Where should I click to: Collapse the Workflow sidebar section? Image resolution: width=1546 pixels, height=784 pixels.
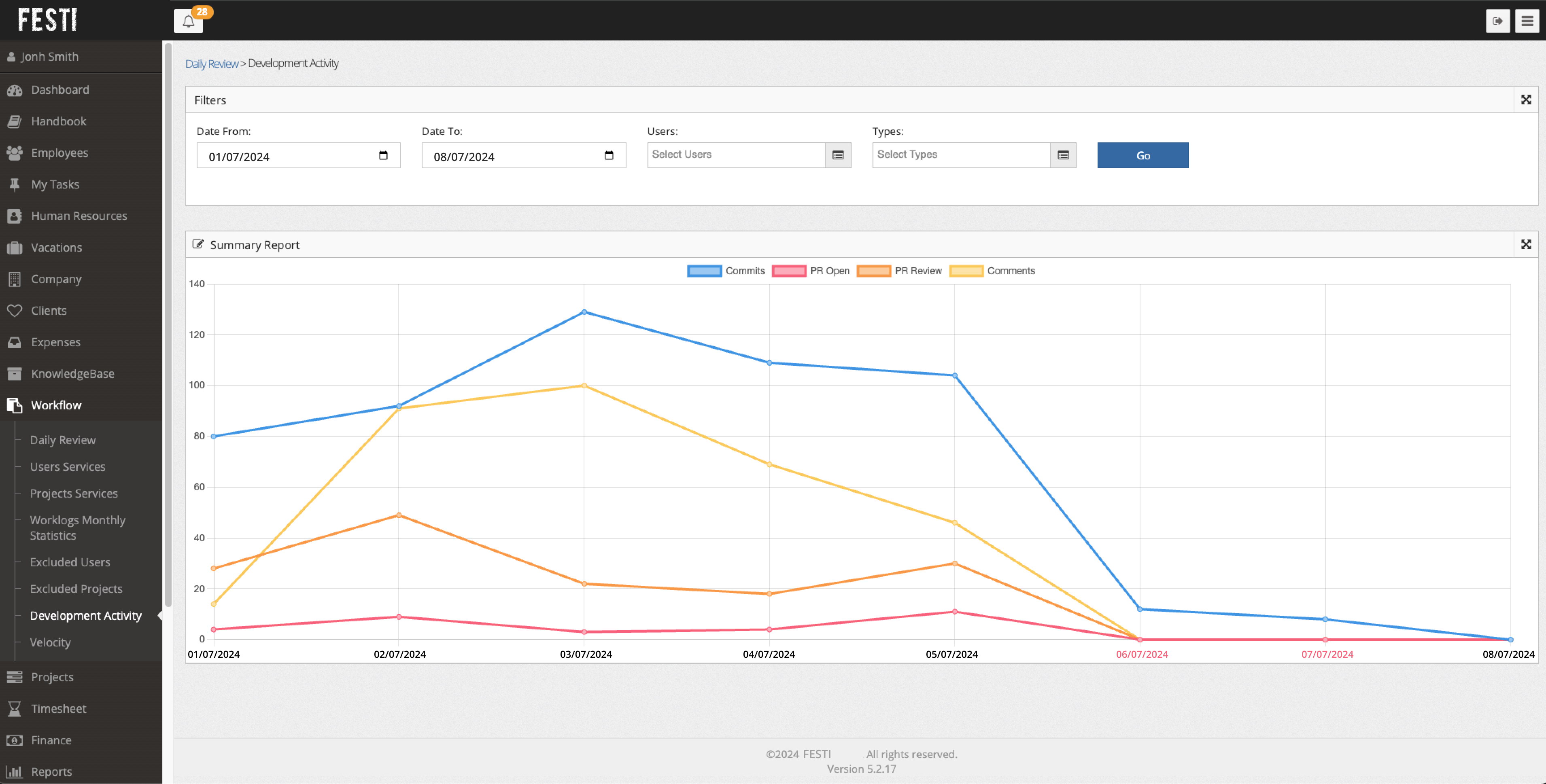(x=56, y=405)
